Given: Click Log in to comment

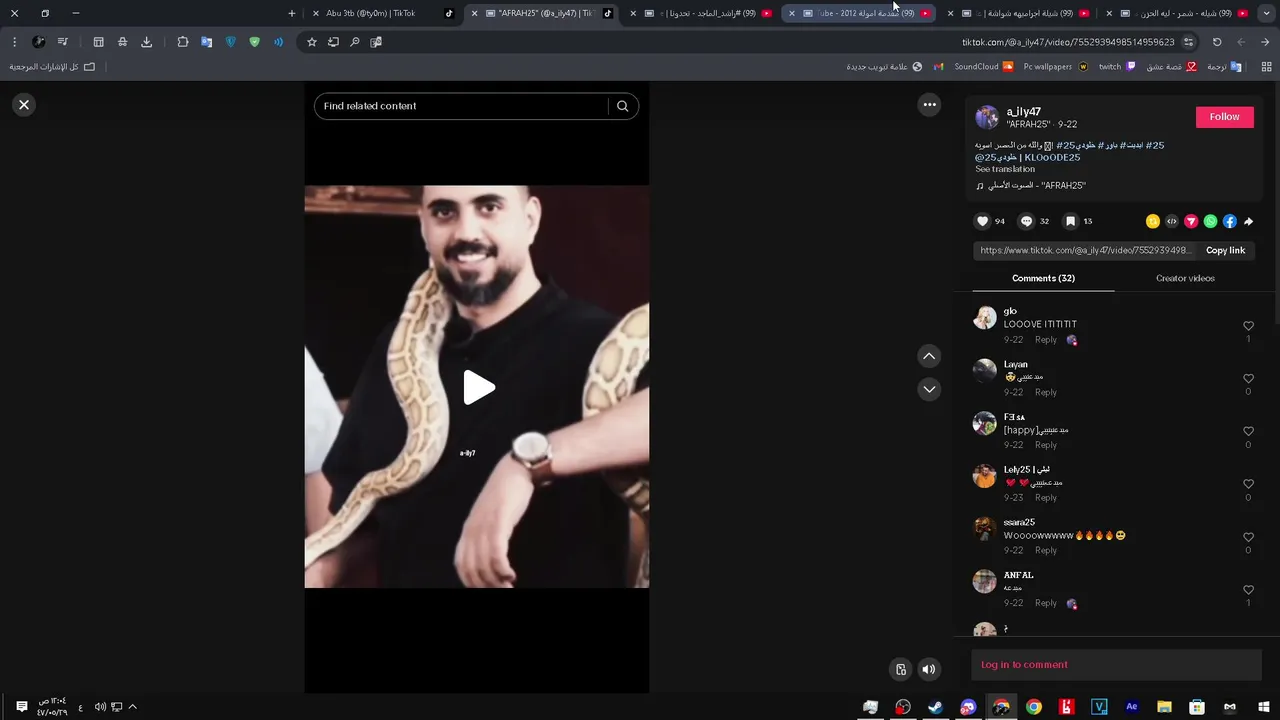Looking at the screenshot, I should click(x=1024, y=665).
